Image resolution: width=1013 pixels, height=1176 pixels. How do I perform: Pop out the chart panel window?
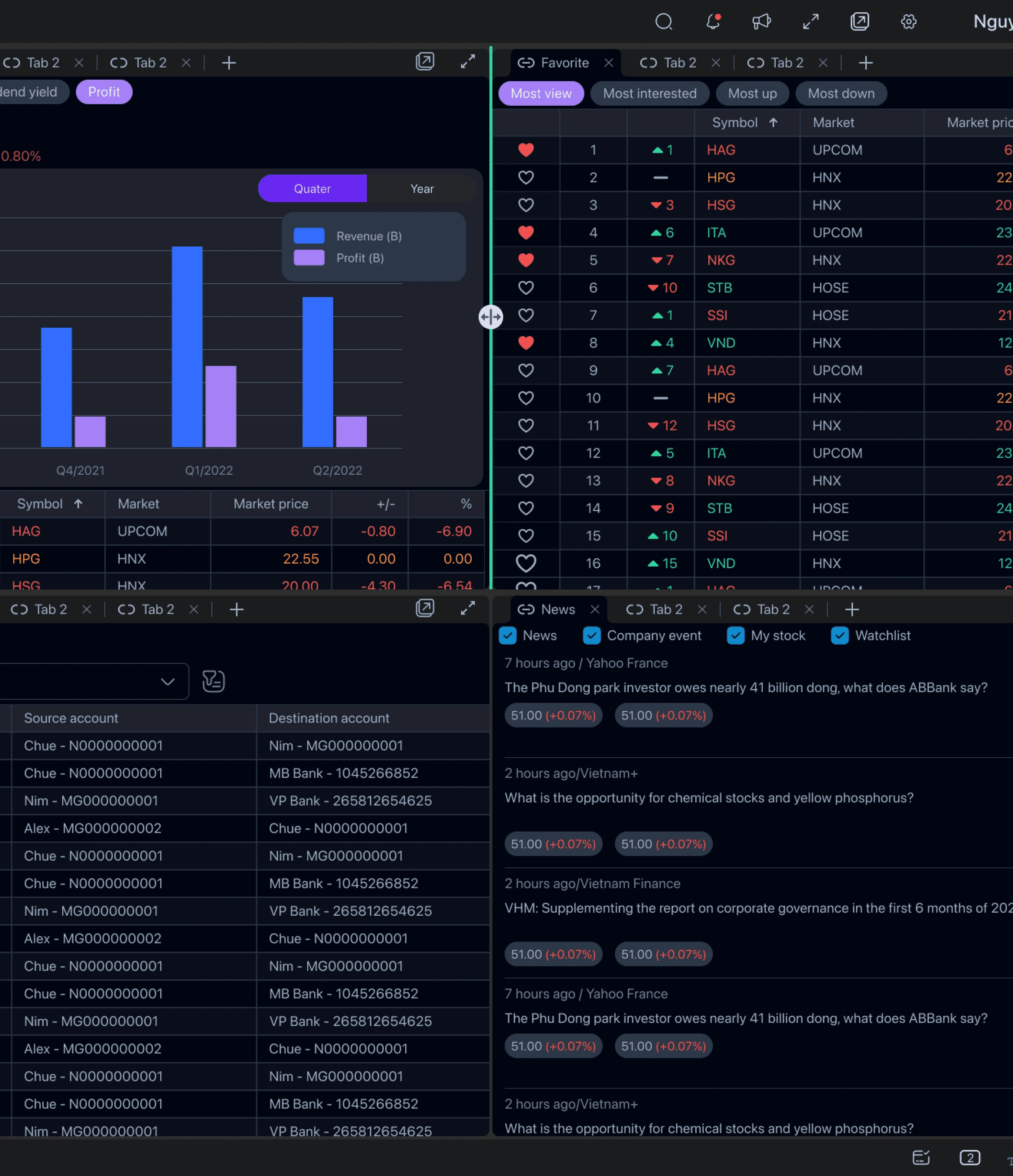pos(425,62)
